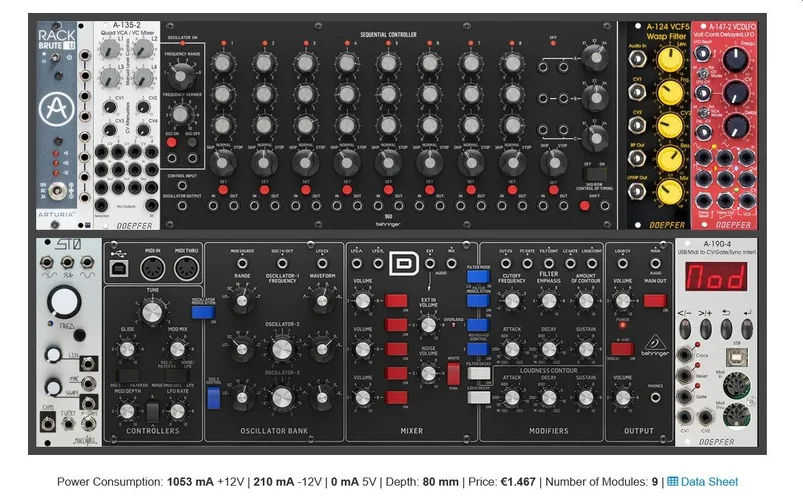Toggle the blue Filter Mode switch
This screenshot has width=803, height=500.
pyautogui.click(x=478, y=277)
